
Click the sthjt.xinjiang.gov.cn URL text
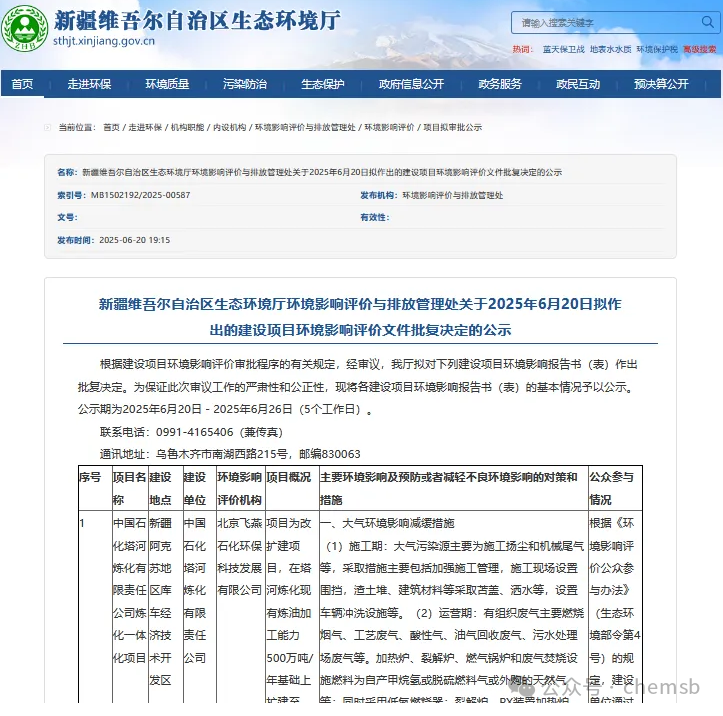104,41
